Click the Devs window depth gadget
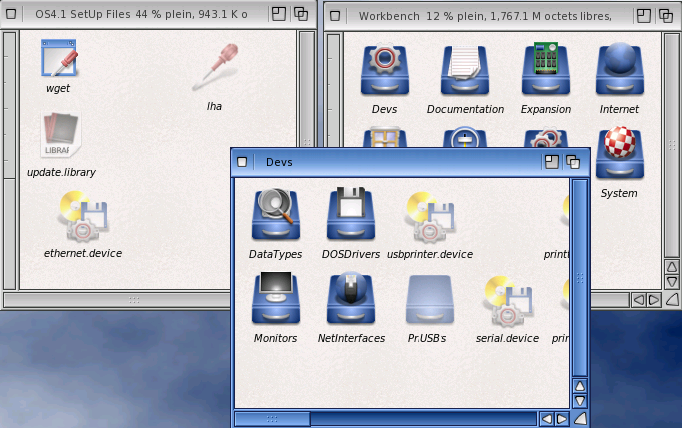682x428 pixels. click(573, 162)
